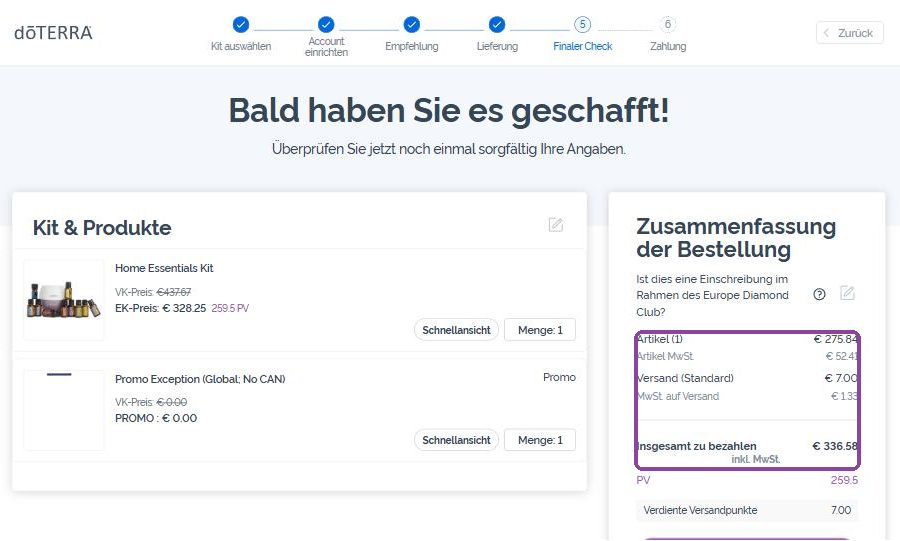Open Home Essentials Kit product thumbnail

pyautogui.click(x=64, y=300)
